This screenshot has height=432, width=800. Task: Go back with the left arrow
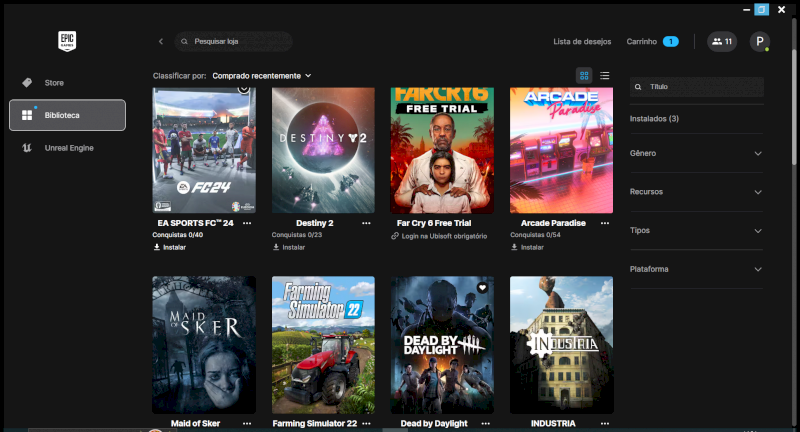(x=161, y=41)
